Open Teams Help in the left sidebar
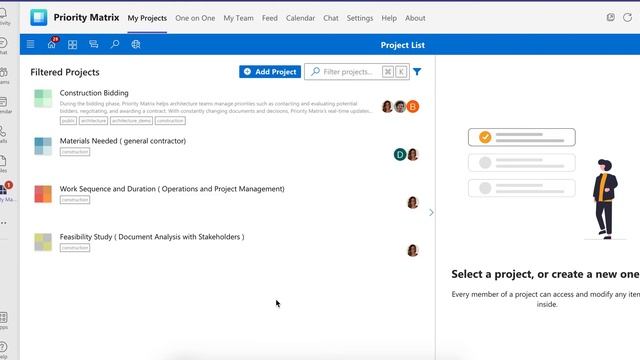This screenshot has width=640, height=360. click(4, 350)
